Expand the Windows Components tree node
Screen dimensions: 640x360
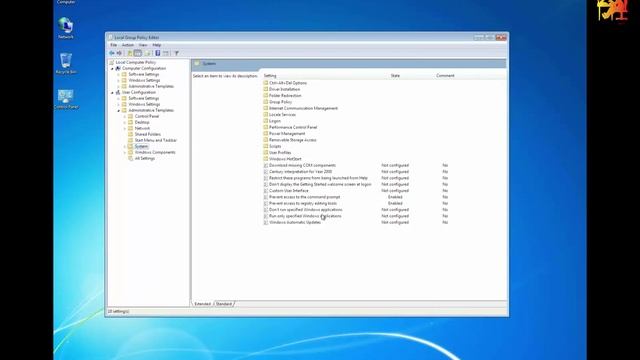[125, 152]
